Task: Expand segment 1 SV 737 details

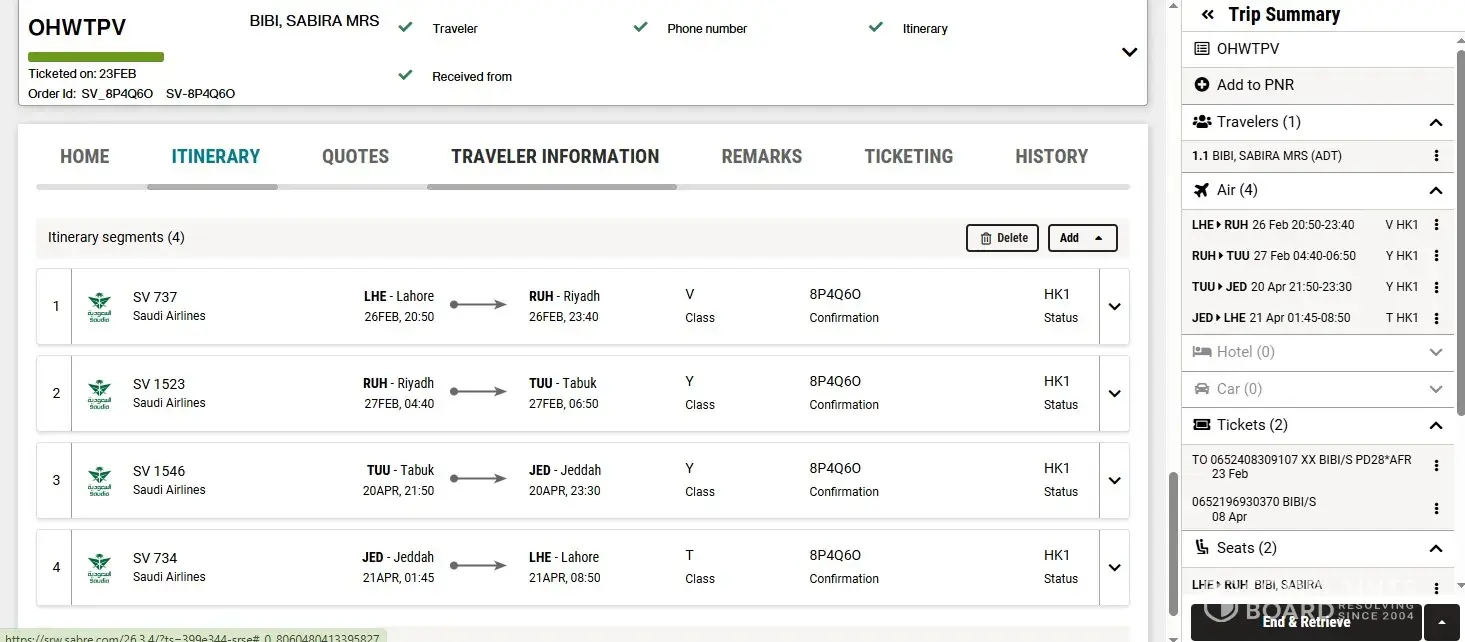Action: click(1114, 307)
